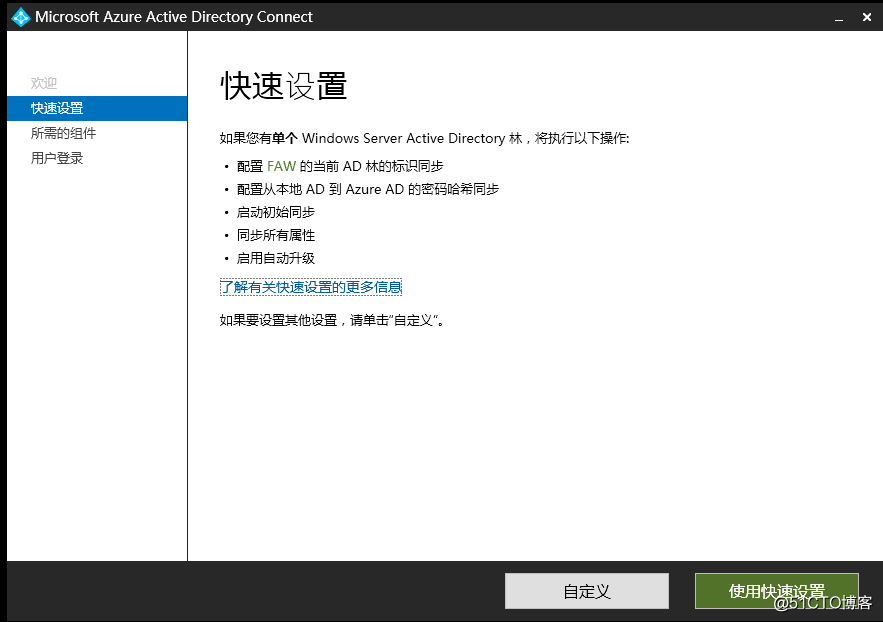Go to the 用户登录 sidebar step

(x=57, y=158)
